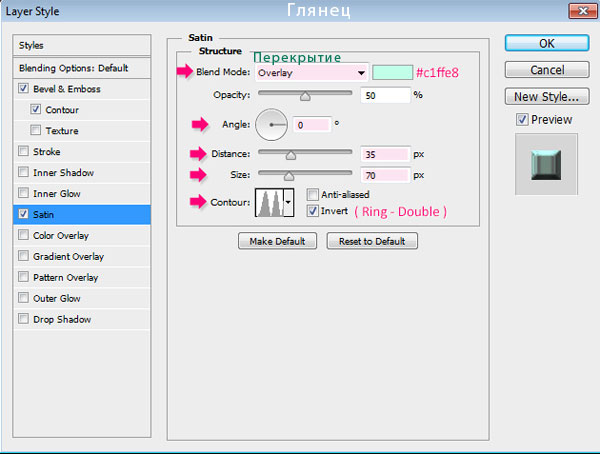The width and height of the screenshot is (600, 454).
Task: Click the Cancel button
Action: (x=547, y=70)
